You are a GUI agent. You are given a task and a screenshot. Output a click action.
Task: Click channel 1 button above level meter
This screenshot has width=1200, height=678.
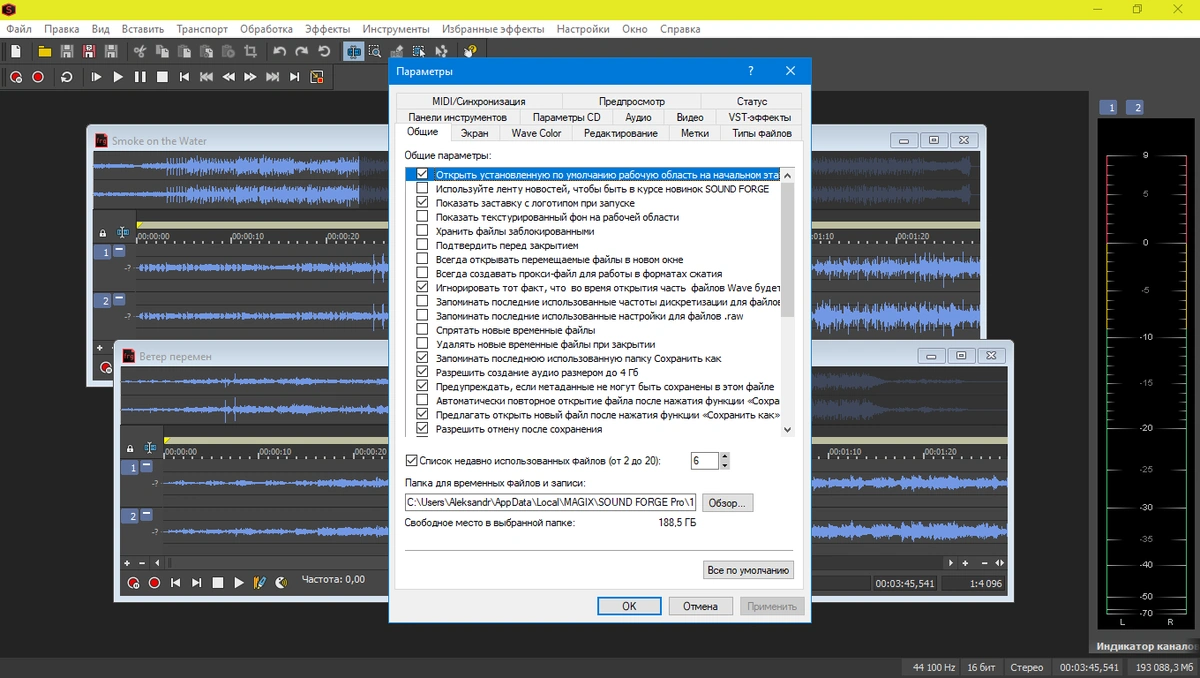[1108, 107]
